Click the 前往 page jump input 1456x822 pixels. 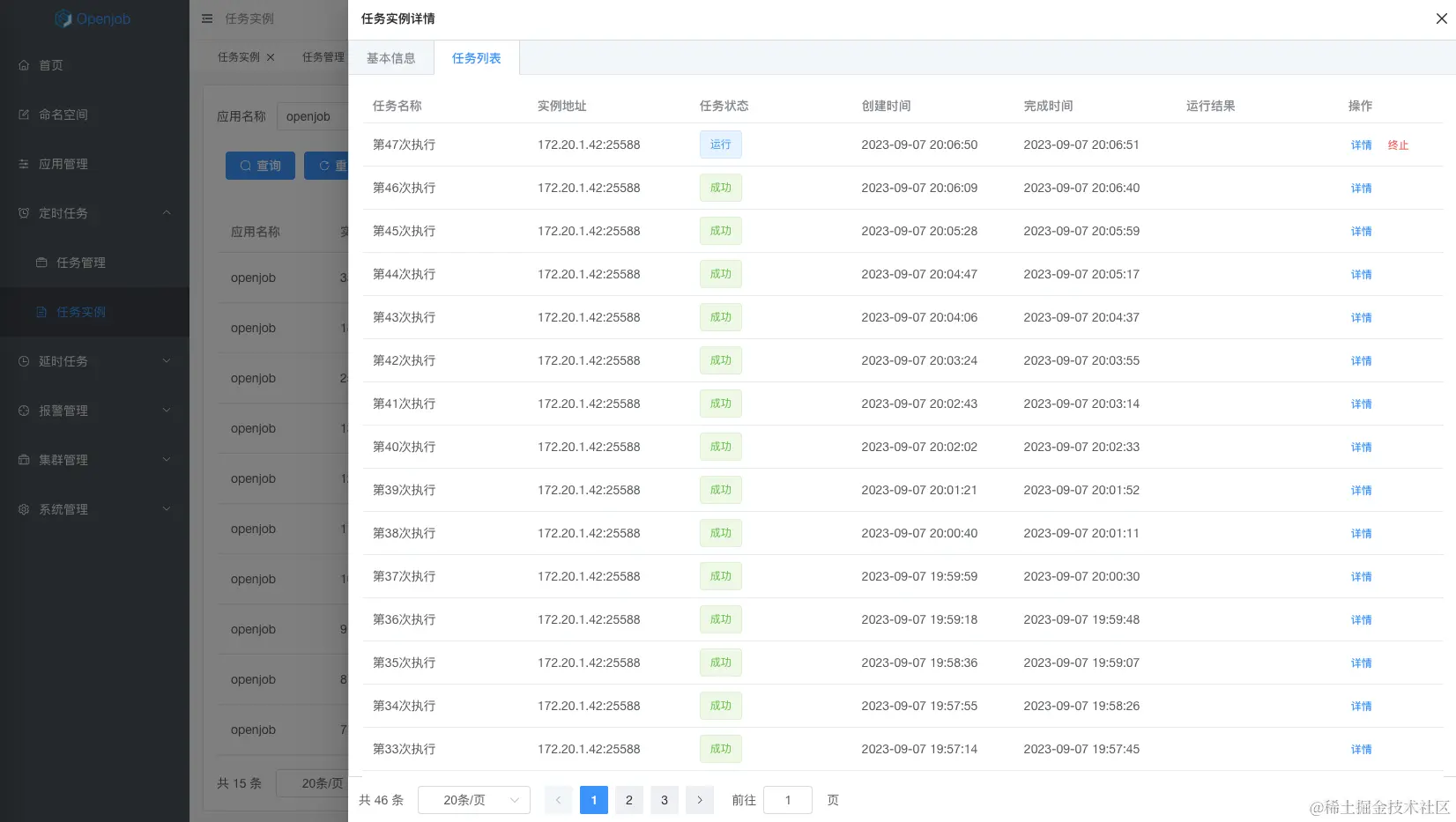(788, 800)
